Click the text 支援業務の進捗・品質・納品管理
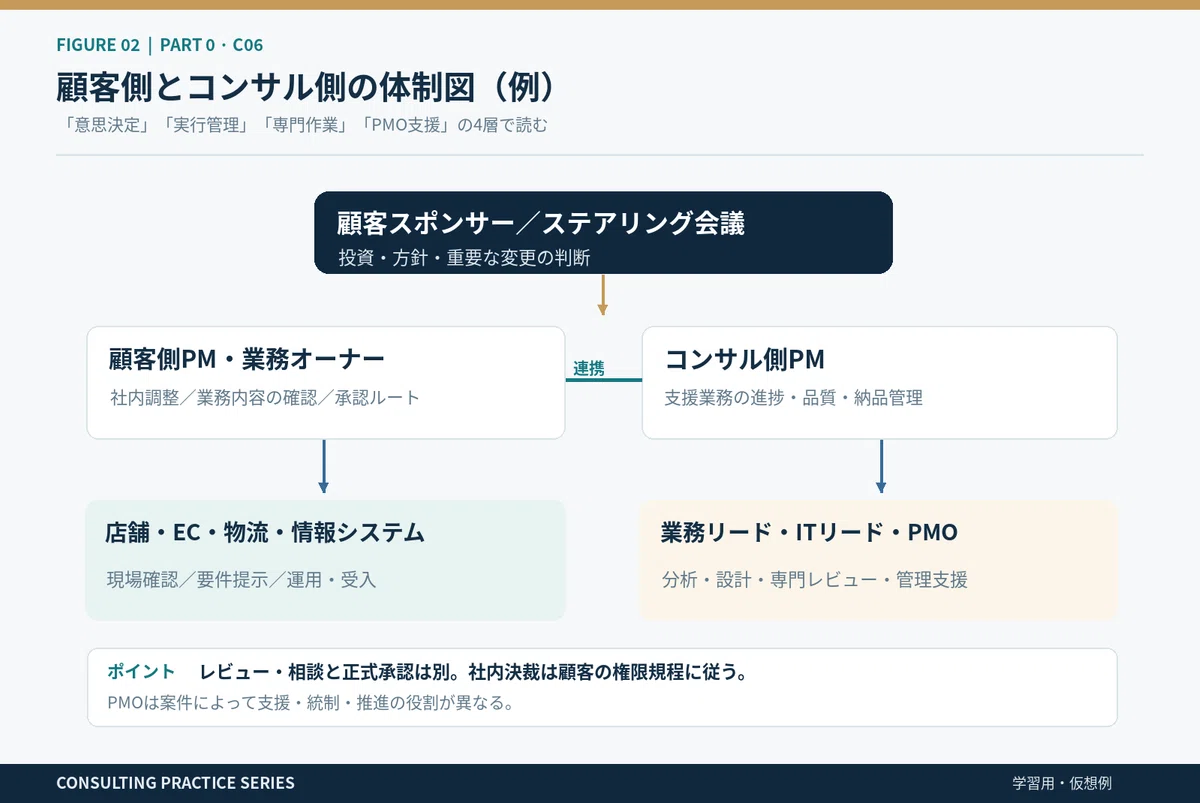The height and width of the screenshot is (803, 1200). click(793, 397)
